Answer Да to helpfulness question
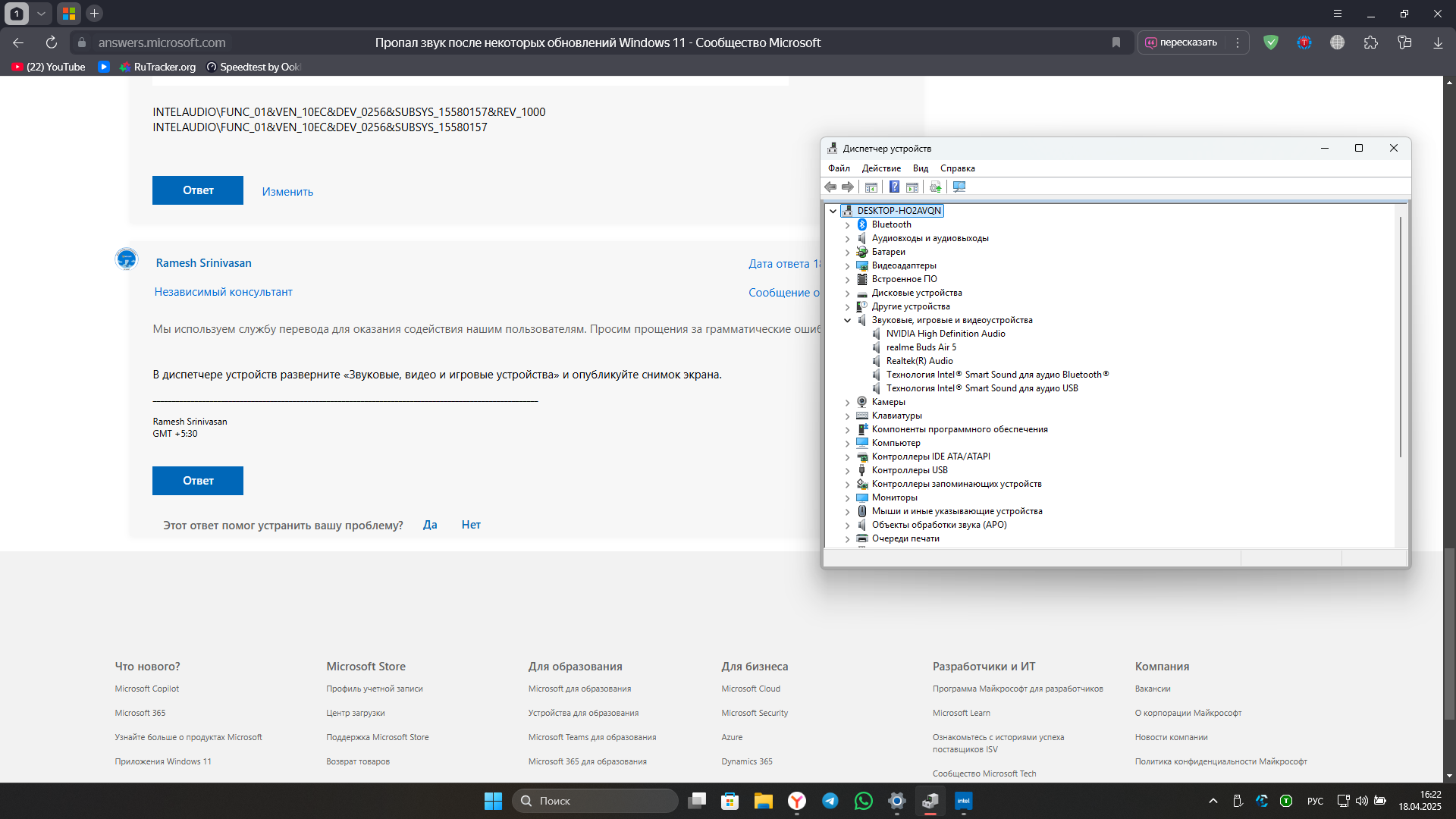 click(430, 525)
